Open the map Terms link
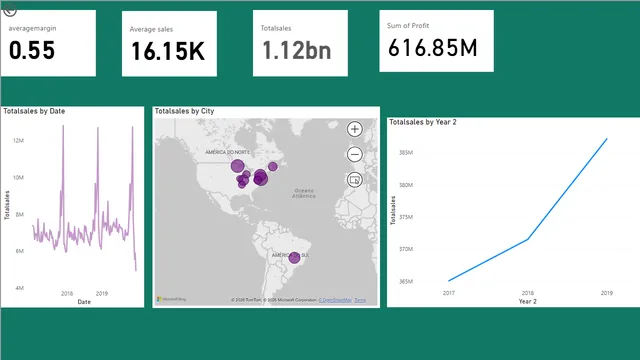The width and height of the screenshot is (640, 360). coord(360,300)
